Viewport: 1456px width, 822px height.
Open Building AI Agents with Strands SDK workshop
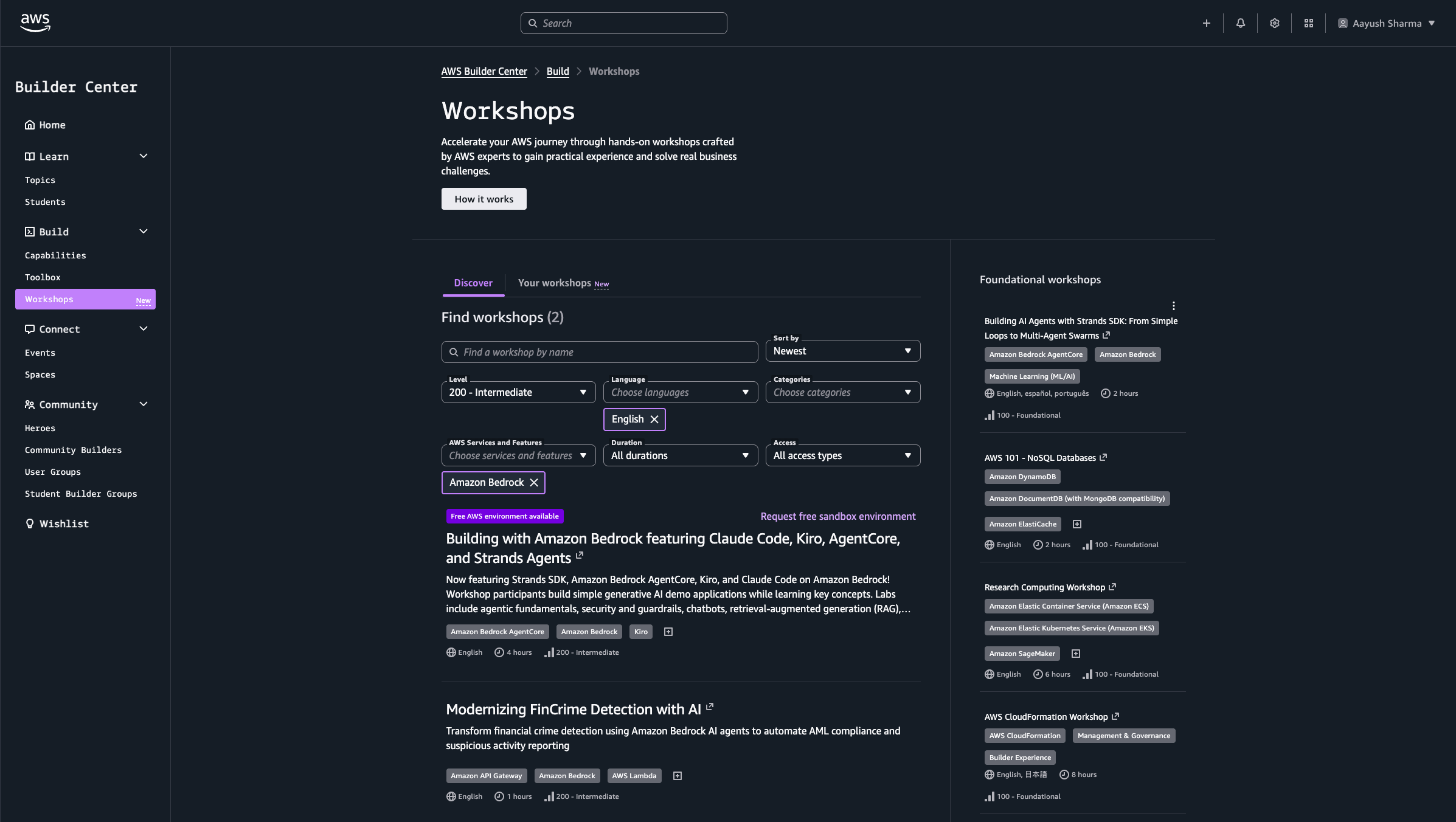click(1081, 328)
